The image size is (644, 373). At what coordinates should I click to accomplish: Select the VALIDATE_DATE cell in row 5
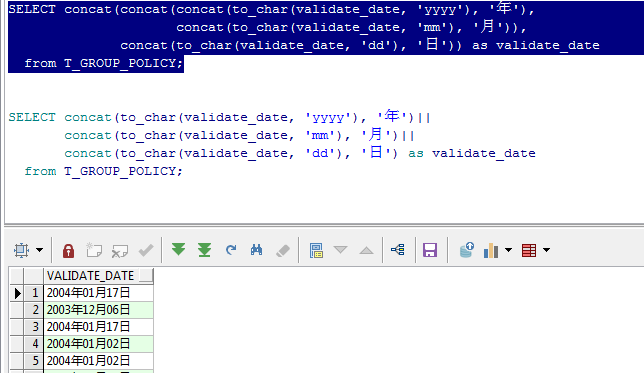[x=99, y=361]
